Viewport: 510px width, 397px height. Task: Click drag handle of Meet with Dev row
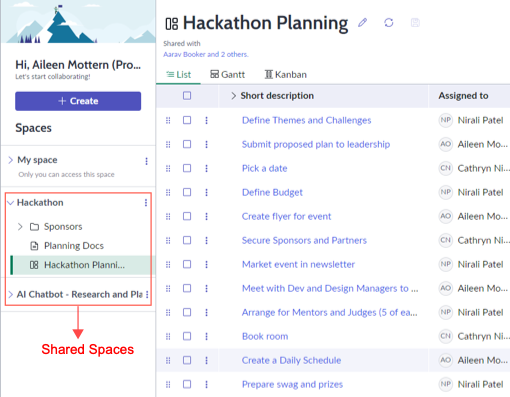168,288
